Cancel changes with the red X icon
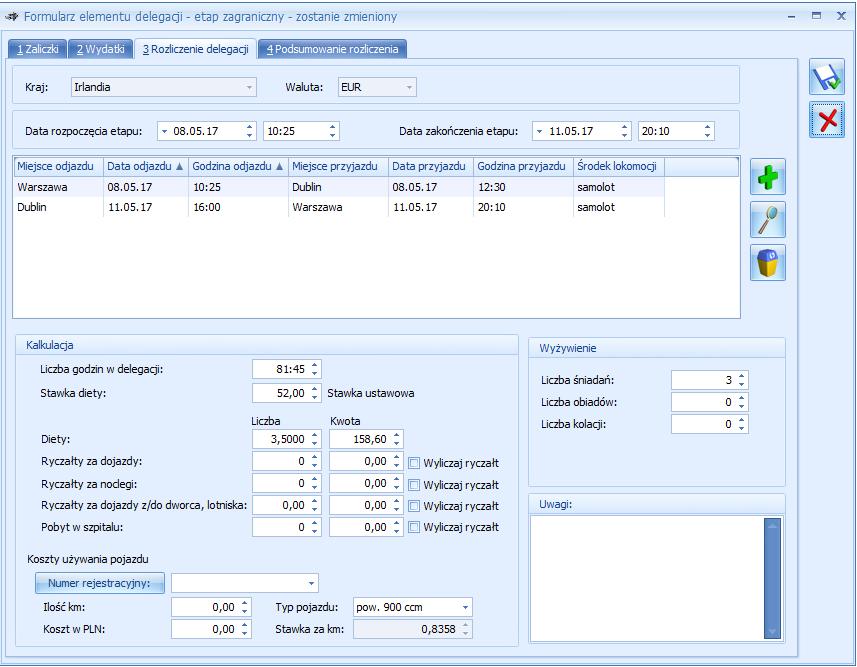This screenshot has width=857, height=667. click(826, 120)
